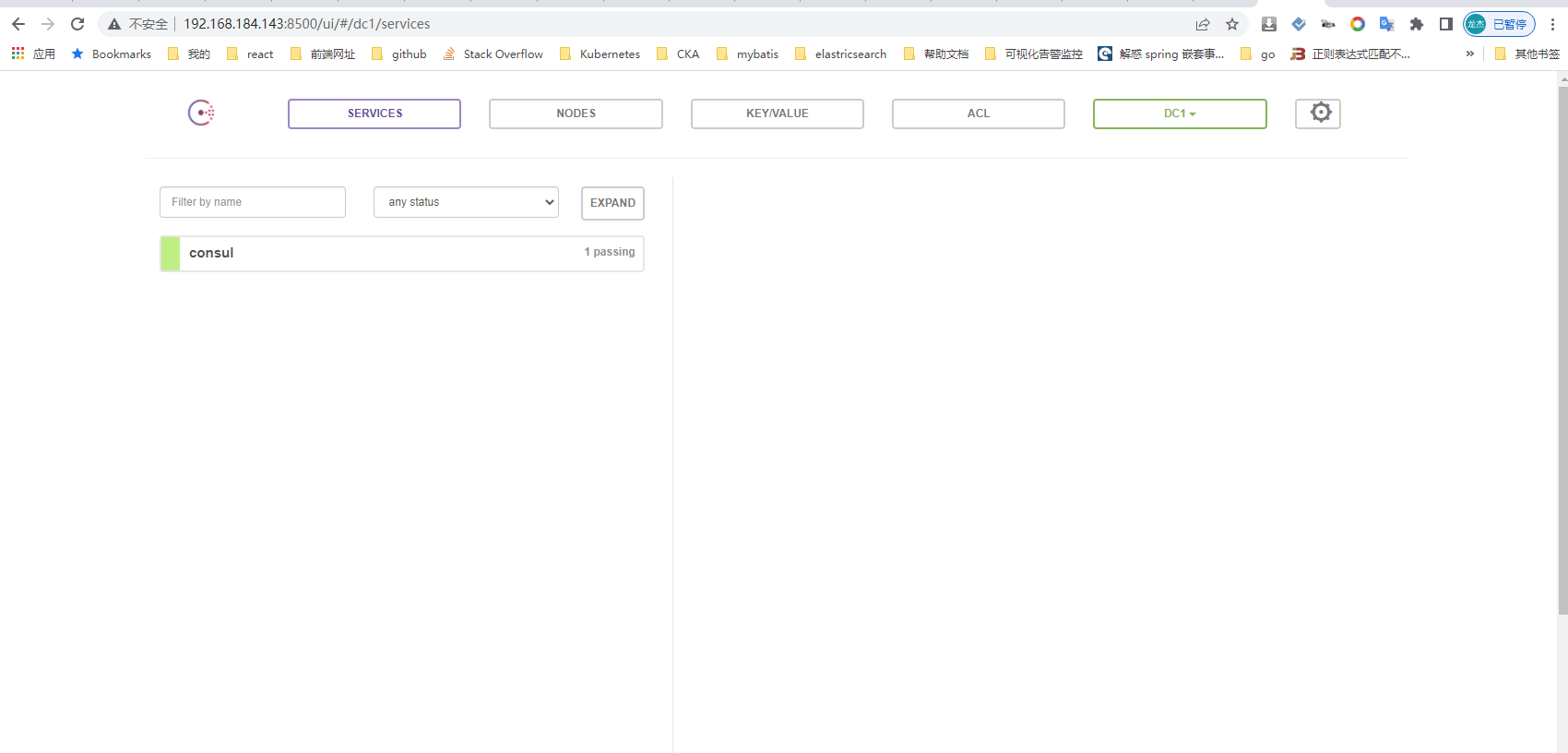Open the 可视化告警监控 bookmark folder
The height and width of the screenshot is (753, 1568).
[1033, 54]
